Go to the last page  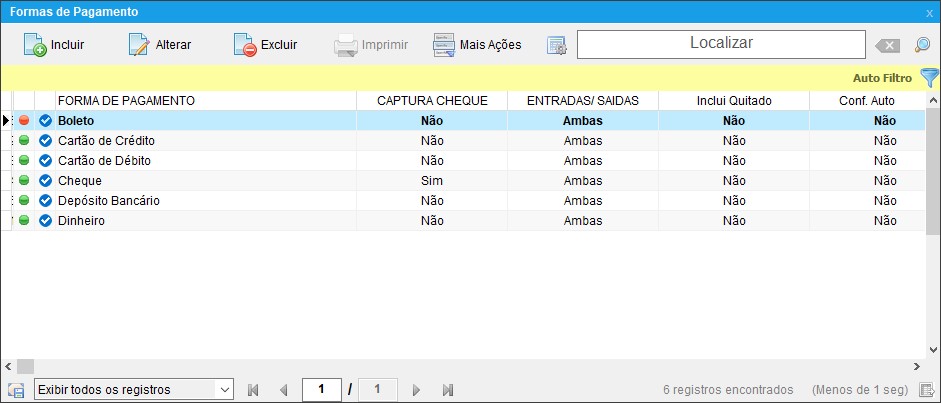click(447, 390)
